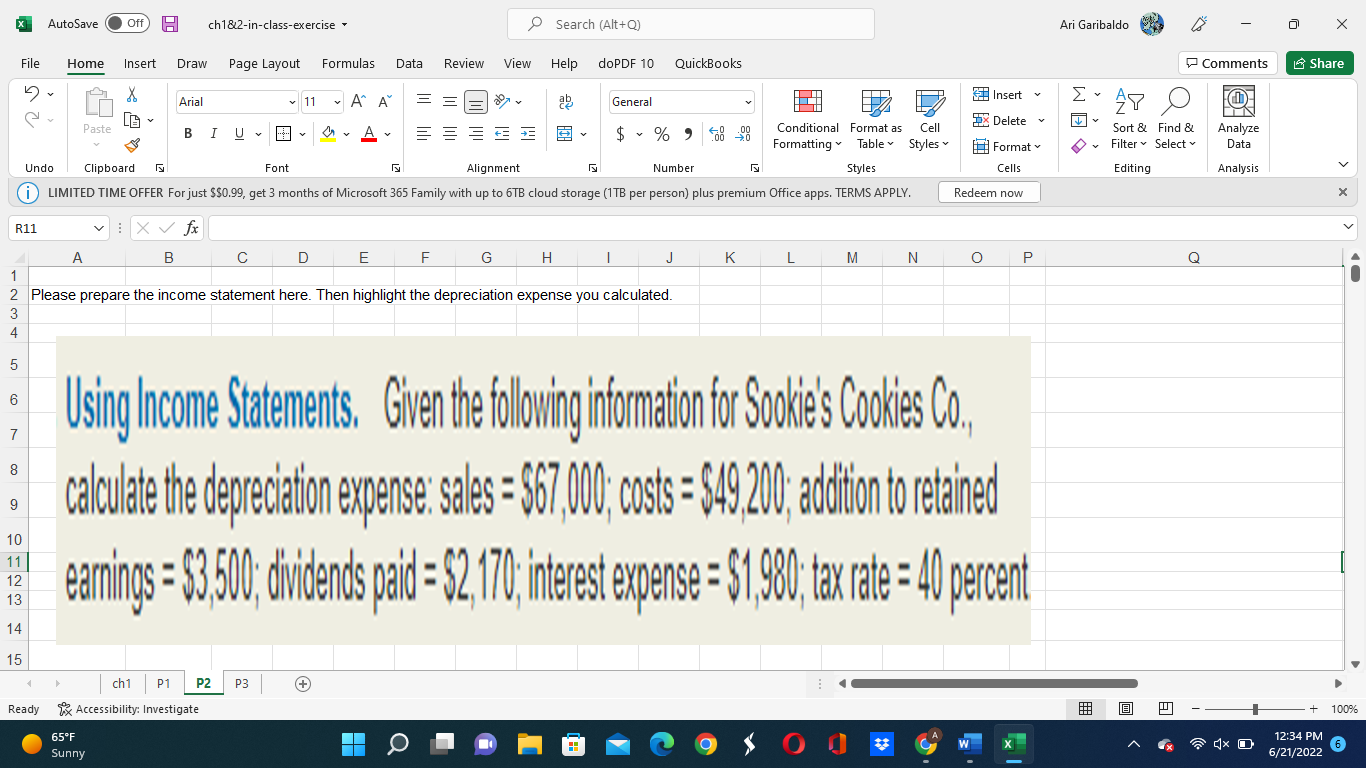1366x768 pixels.
Task: Click the Cut scissors icon
Action: (132, 96)
